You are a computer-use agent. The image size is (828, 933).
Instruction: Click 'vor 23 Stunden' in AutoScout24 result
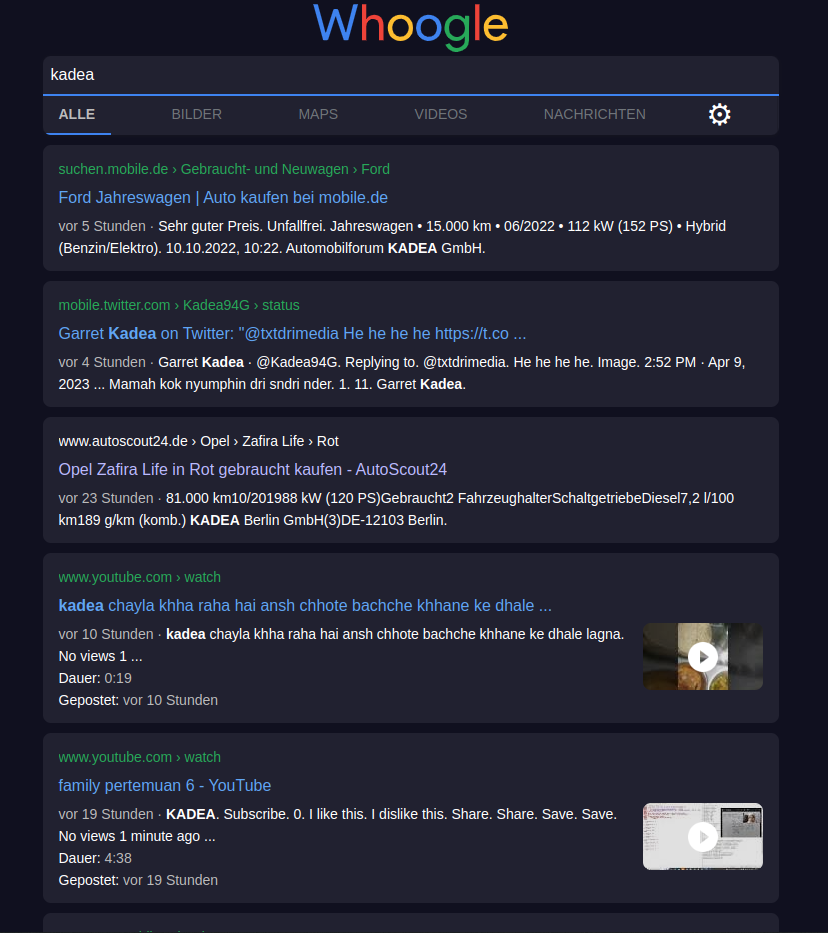coord(106,498)
